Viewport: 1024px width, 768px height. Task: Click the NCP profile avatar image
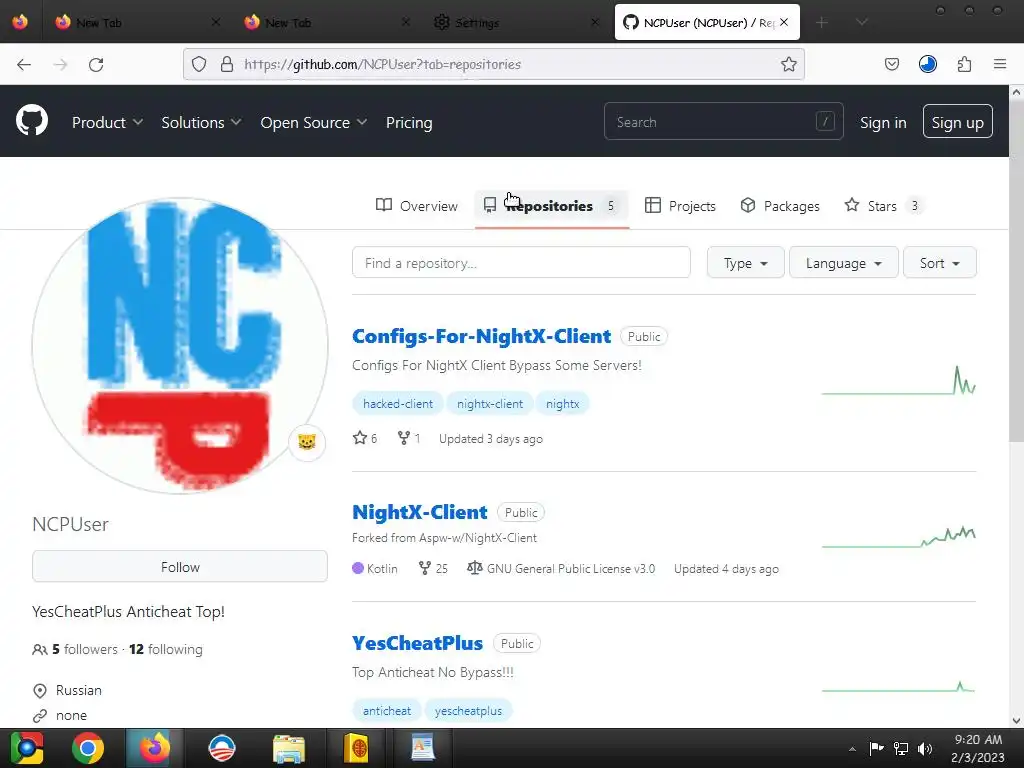tap(180, 346)
